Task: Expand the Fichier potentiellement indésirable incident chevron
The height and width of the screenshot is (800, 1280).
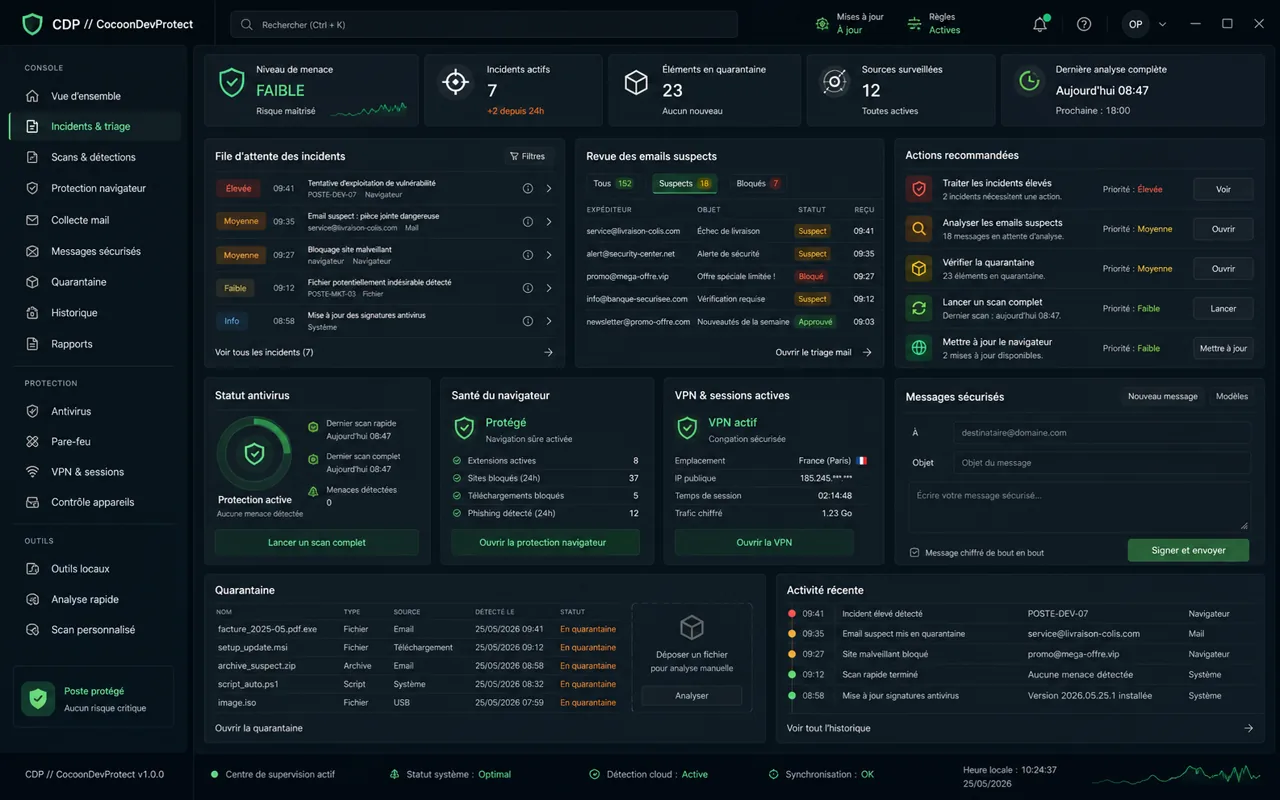Action: 549,288
